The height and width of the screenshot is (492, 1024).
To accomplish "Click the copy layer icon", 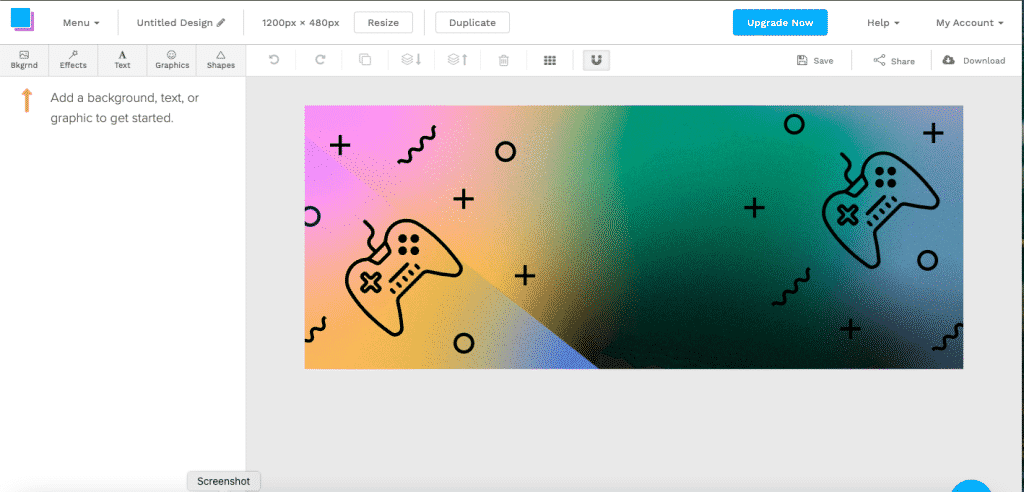I will click(365, 60).
